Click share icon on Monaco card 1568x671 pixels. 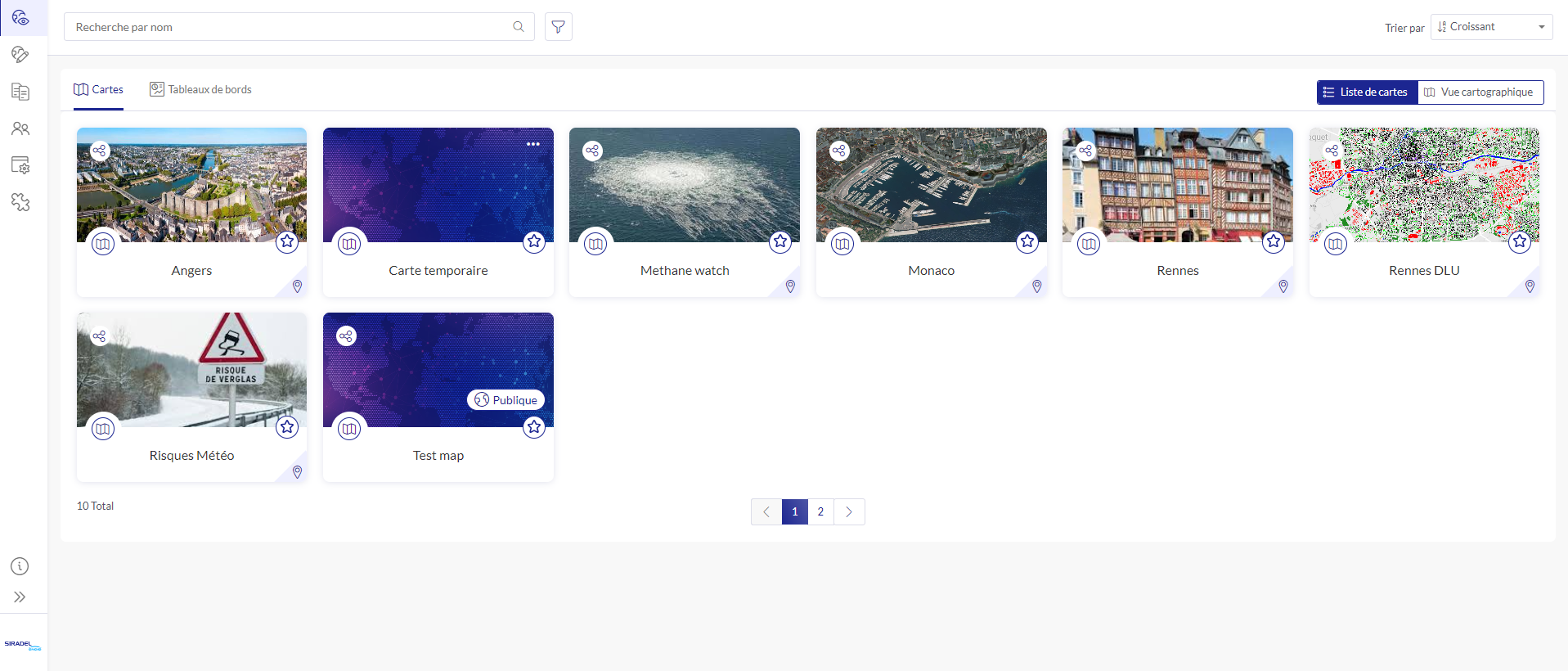(x=839, y=151)
